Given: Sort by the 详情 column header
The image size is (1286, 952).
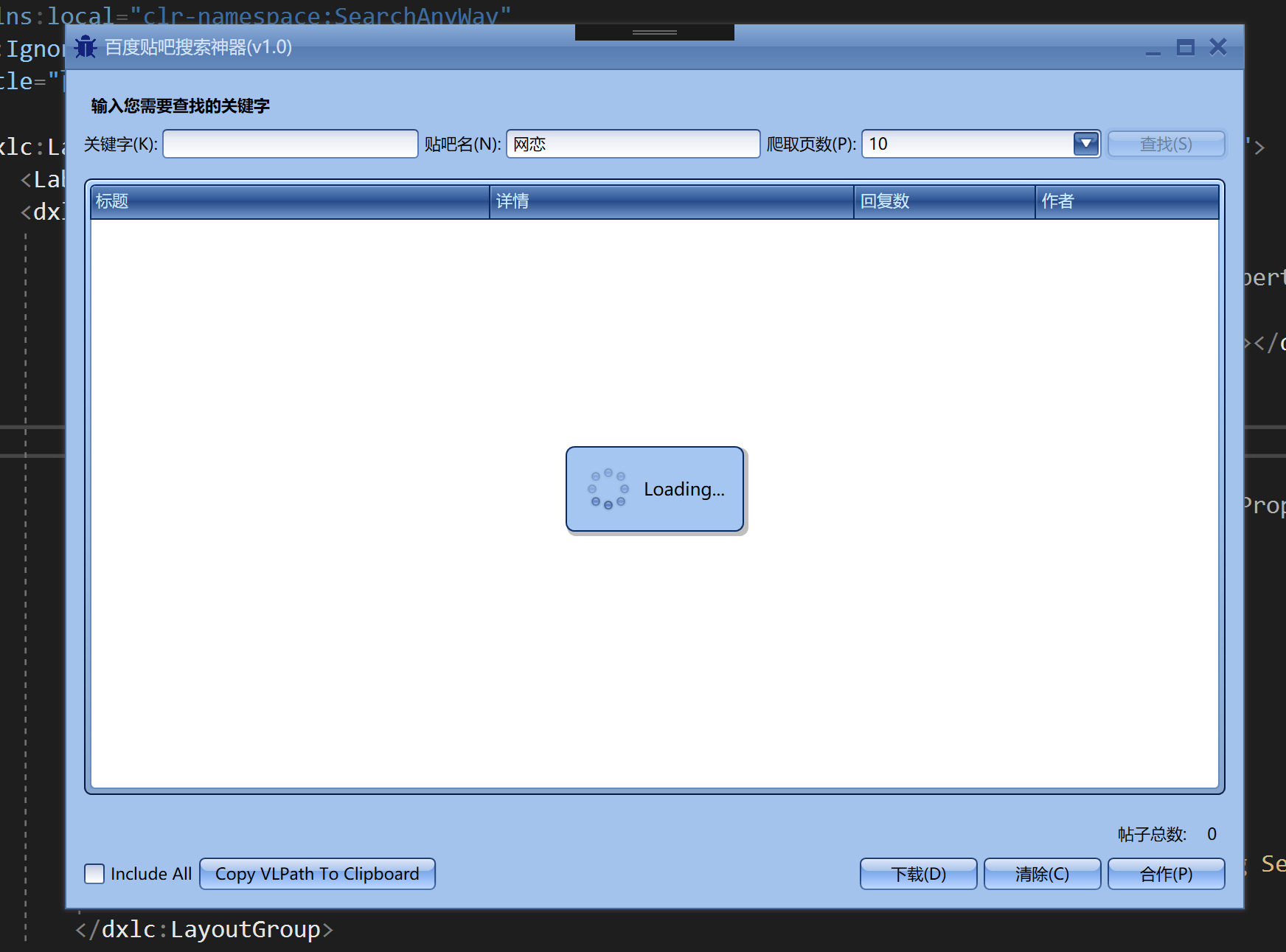Looking at the screenshot, I should (672, 201).
